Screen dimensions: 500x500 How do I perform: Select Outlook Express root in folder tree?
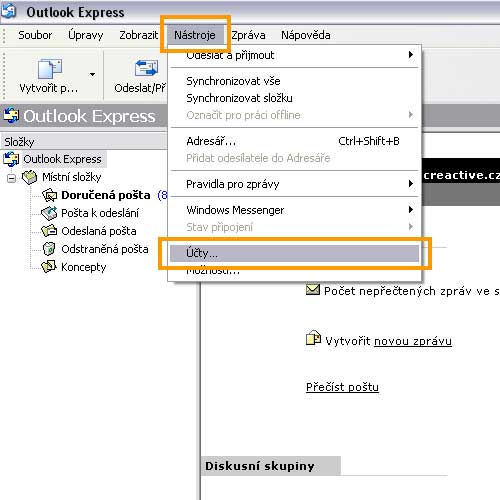pyautogui.click(x=62, y=159)
